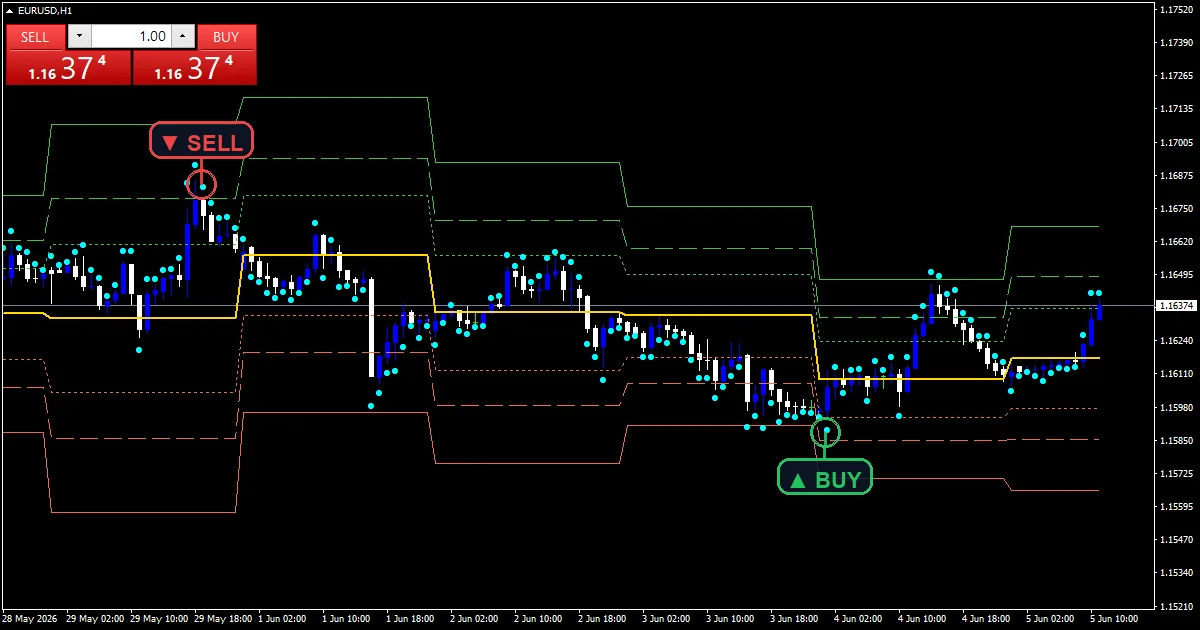Viewport: 1200px width, 630px height.
Task: Click the 1.00 lot volume field
Action: [x=131, y=37]
